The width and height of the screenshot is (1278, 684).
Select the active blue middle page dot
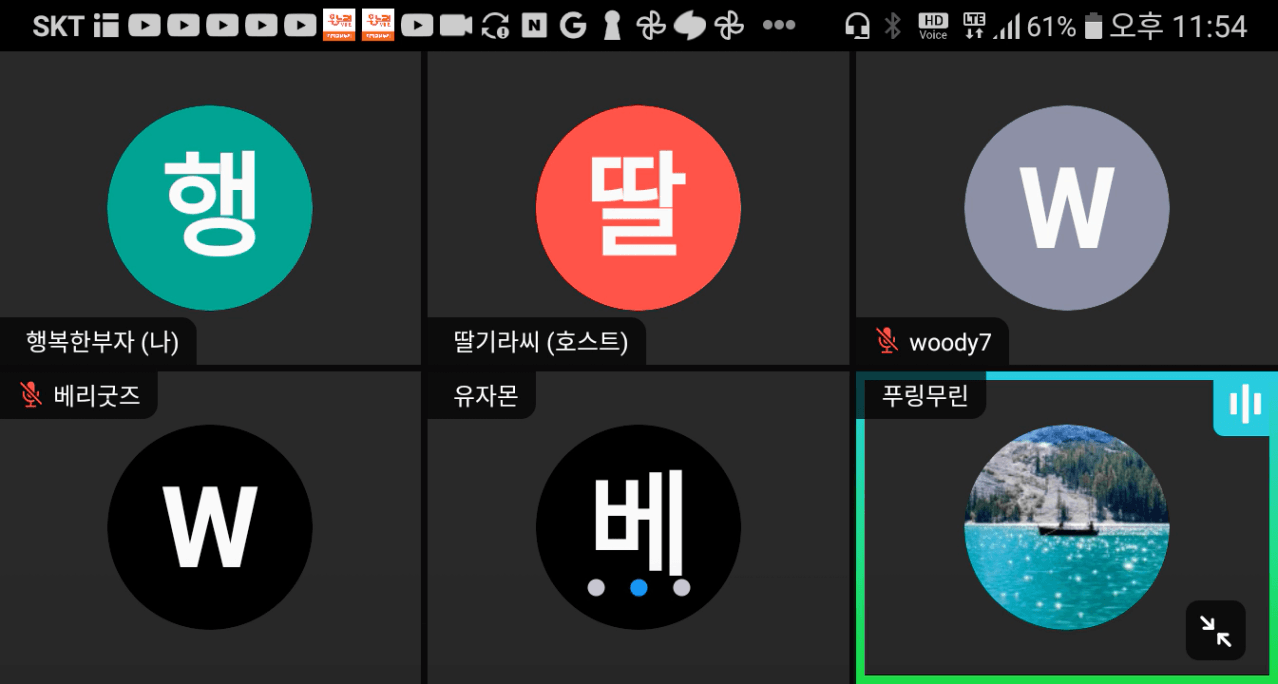coord(639,587)
